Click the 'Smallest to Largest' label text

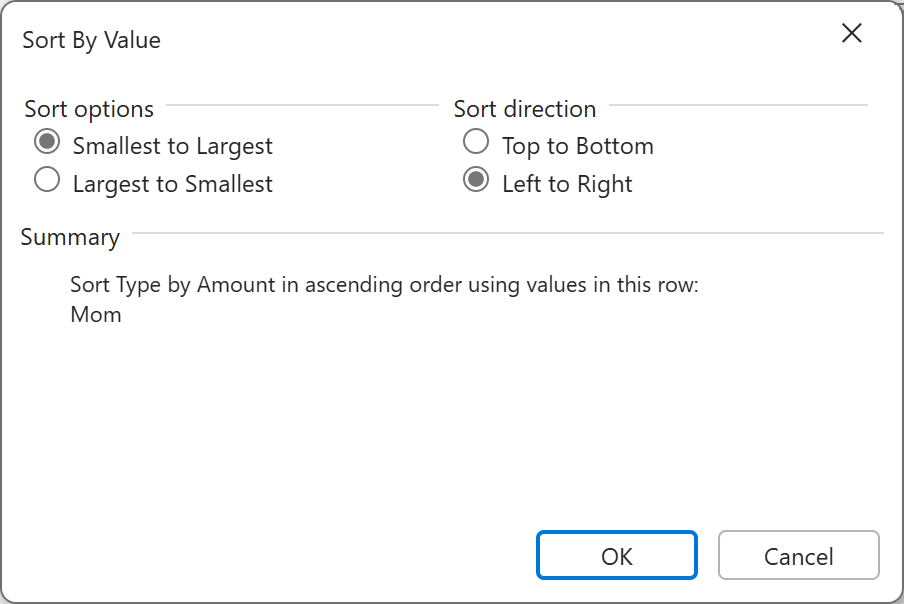click(x=172, y=146)
